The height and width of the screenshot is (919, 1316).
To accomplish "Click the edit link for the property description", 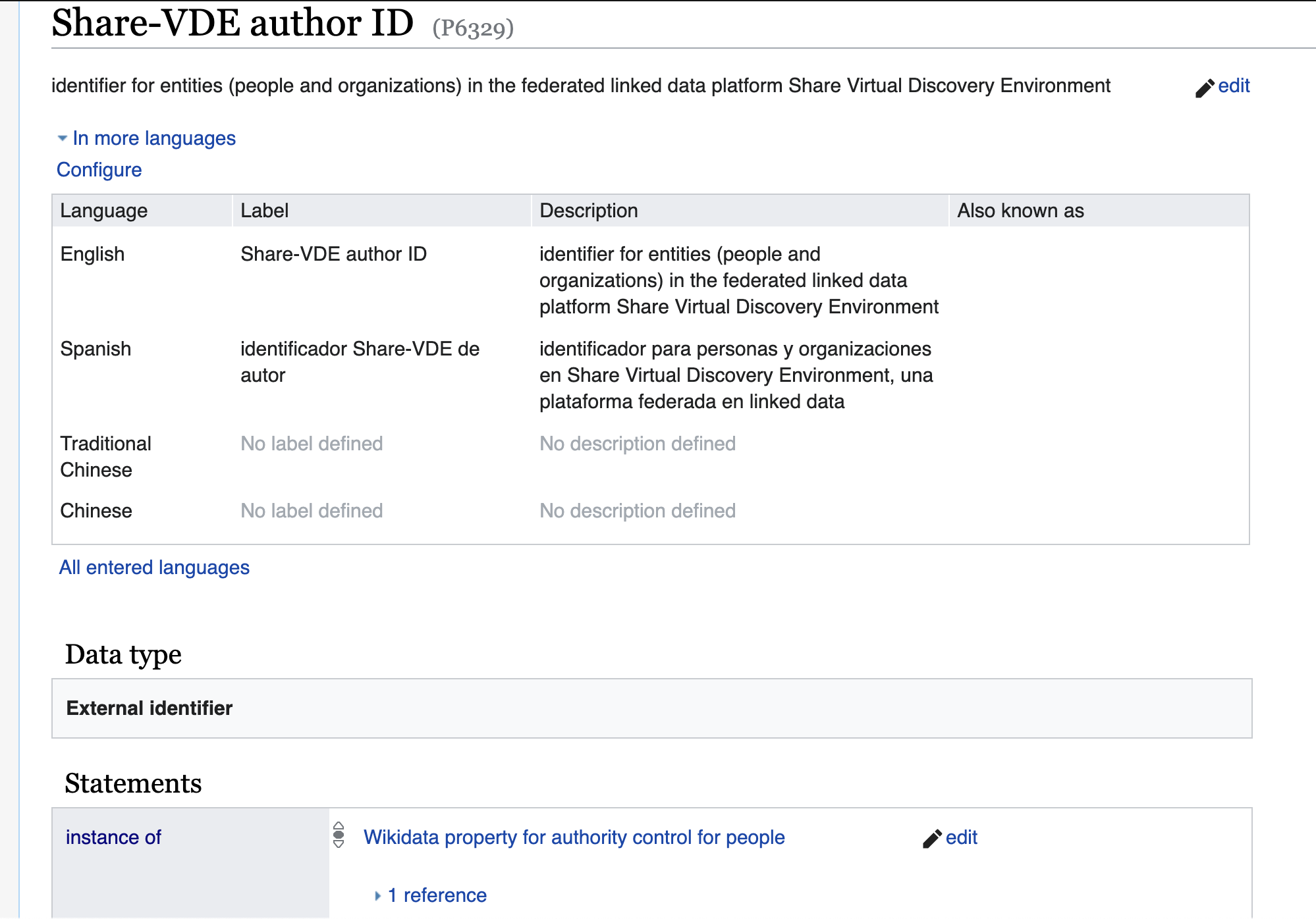I will [1234, 86].
